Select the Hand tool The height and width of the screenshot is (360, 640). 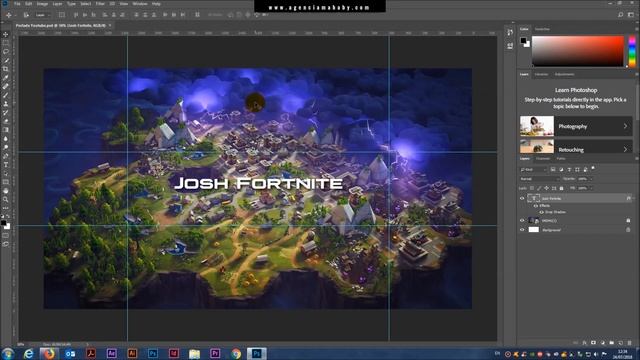(x=6, y=191)
